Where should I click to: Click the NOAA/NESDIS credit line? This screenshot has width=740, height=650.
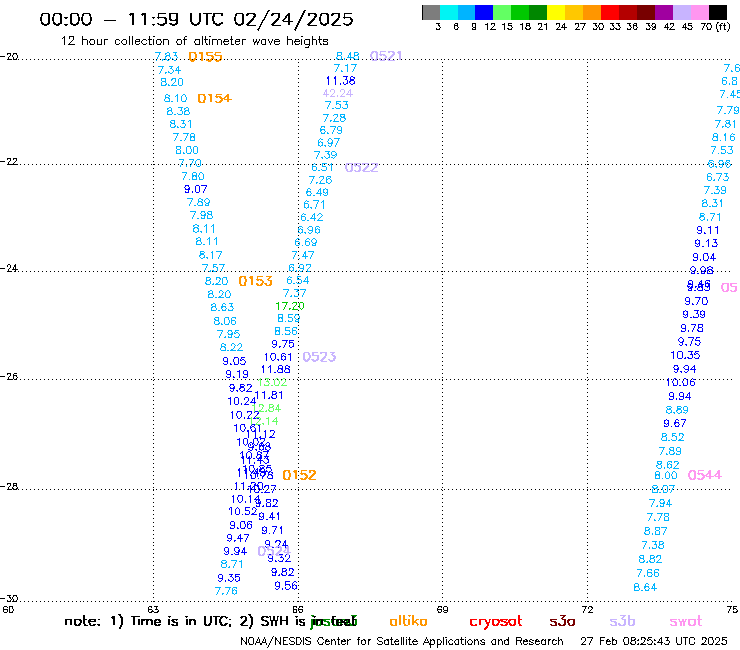[x=402, y=642]
